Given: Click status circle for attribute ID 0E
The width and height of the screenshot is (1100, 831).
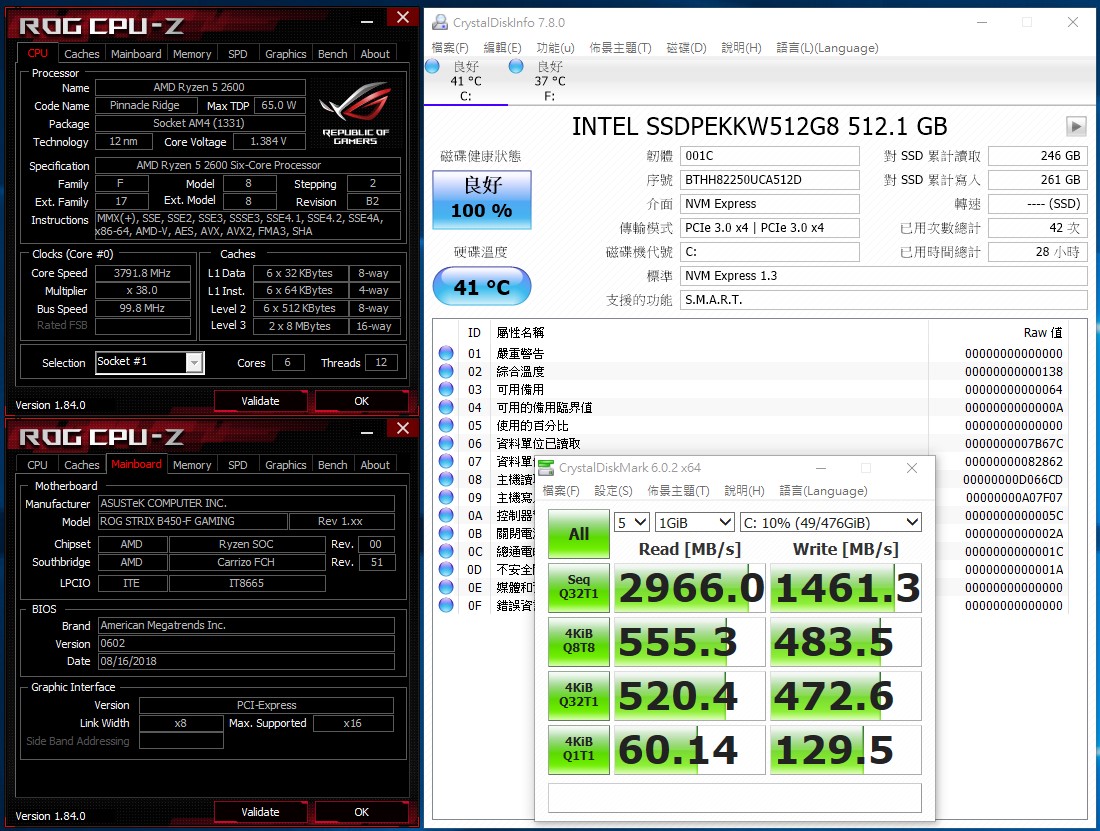Looking at the screenshot, I should click(x=446, y=587).
